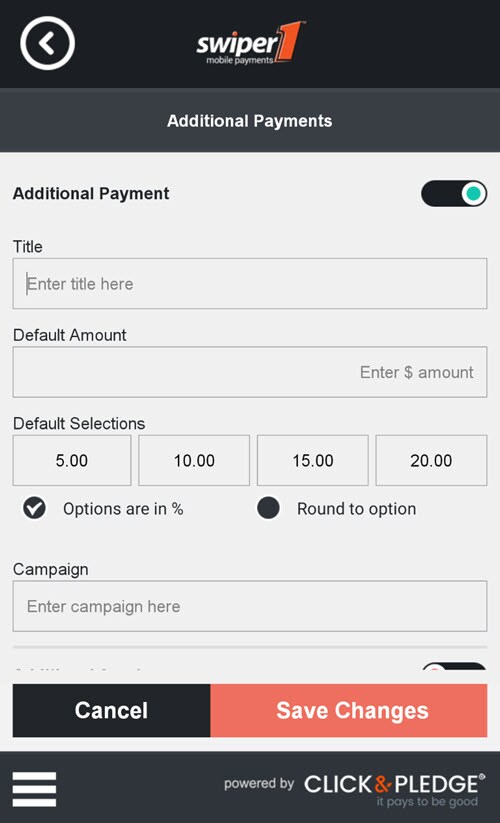
Task: Edit the 20.00 default selection box
Action: (431, 460)
